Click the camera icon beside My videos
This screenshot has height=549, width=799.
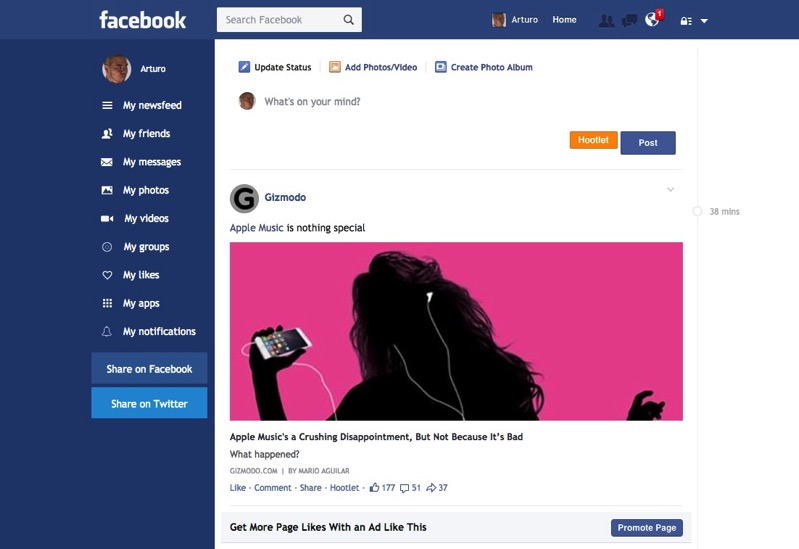pyautogui.click(x=107, y=219)
